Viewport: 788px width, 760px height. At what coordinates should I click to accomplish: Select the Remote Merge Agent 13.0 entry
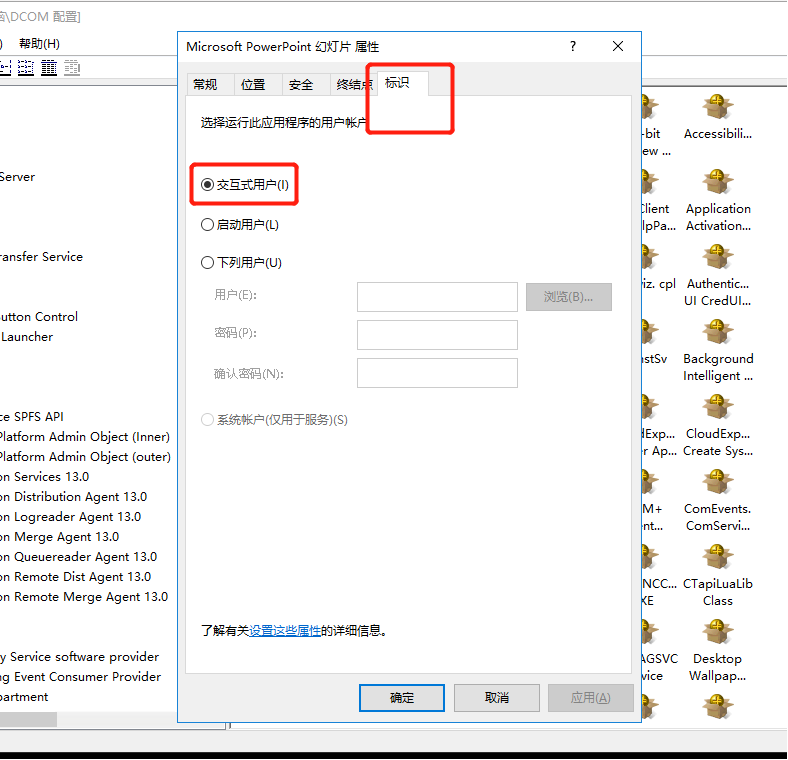(84, 597)
